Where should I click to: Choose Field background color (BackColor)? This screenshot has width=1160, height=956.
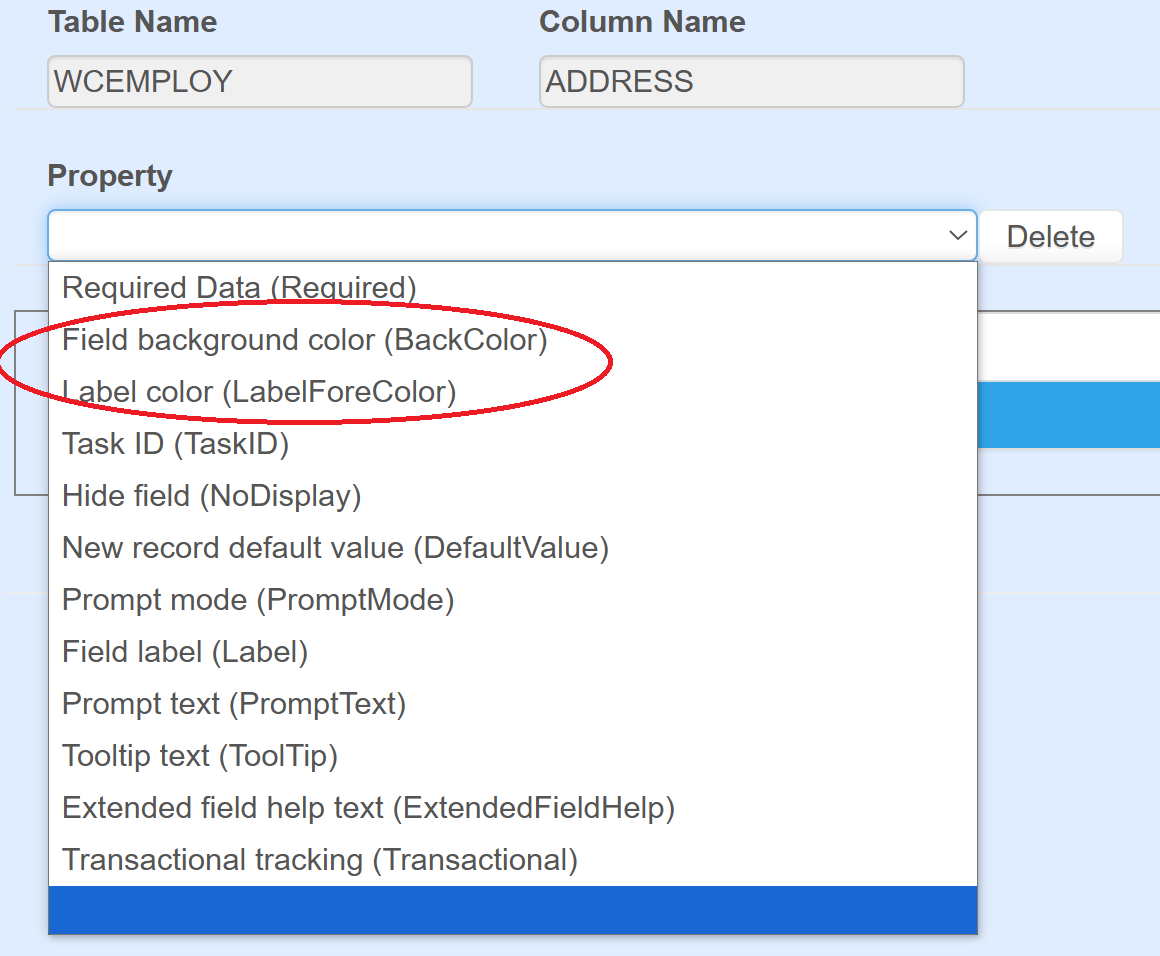coord(305,340)
